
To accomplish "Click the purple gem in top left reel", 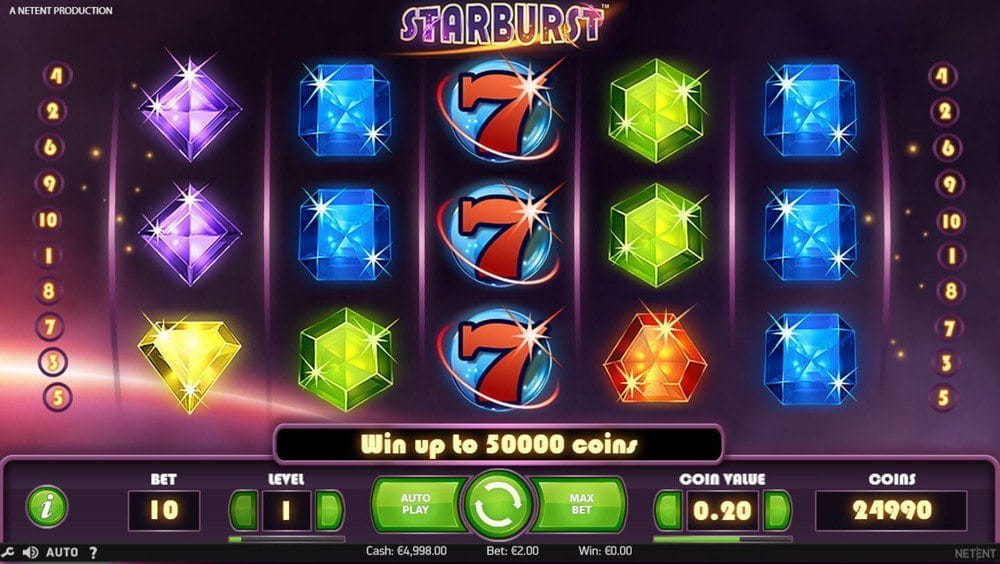I will coord(189,110).
